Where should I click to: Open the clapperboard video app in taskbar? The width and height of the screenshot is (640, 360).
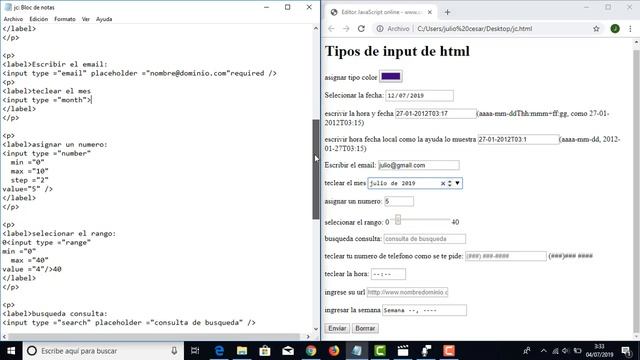[x=403, y=351]
